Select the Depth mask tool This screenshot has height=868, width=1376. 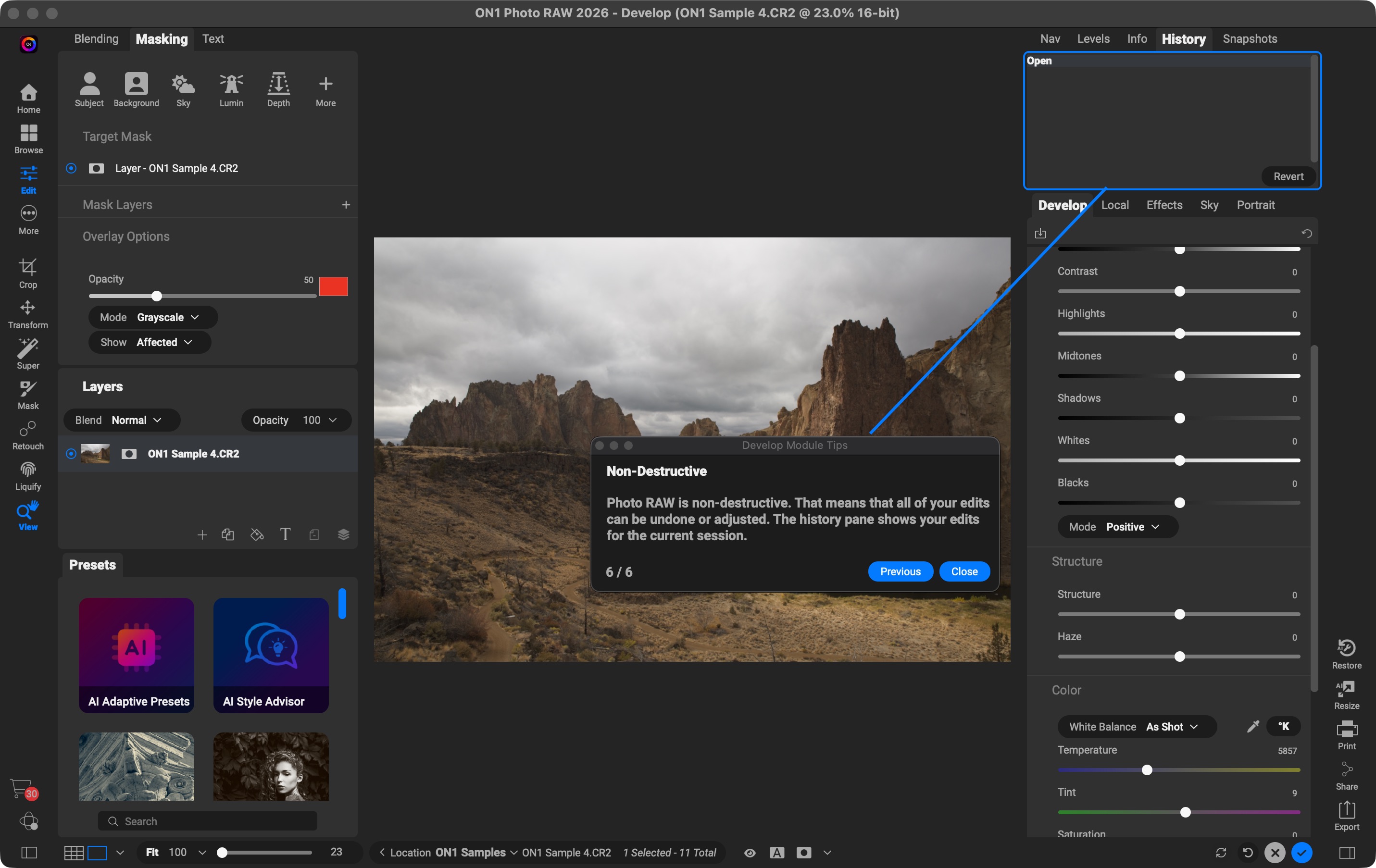tap(278, 90)
